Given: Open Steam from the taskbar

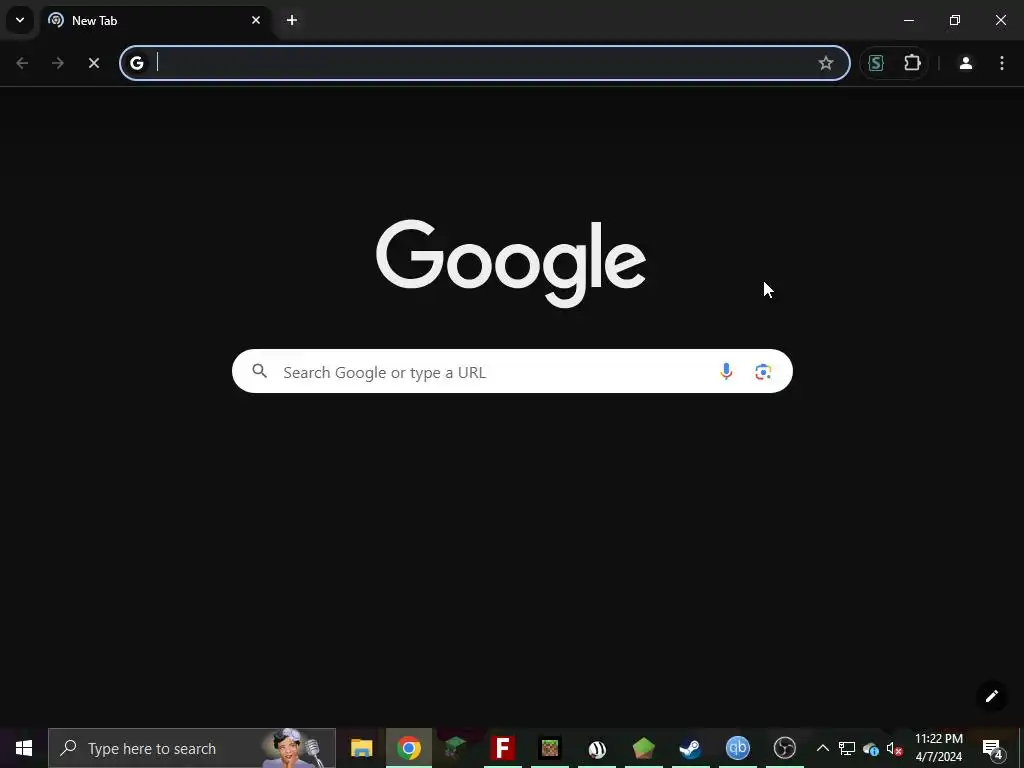Looking at the screenshot, I should coord(691,748).
